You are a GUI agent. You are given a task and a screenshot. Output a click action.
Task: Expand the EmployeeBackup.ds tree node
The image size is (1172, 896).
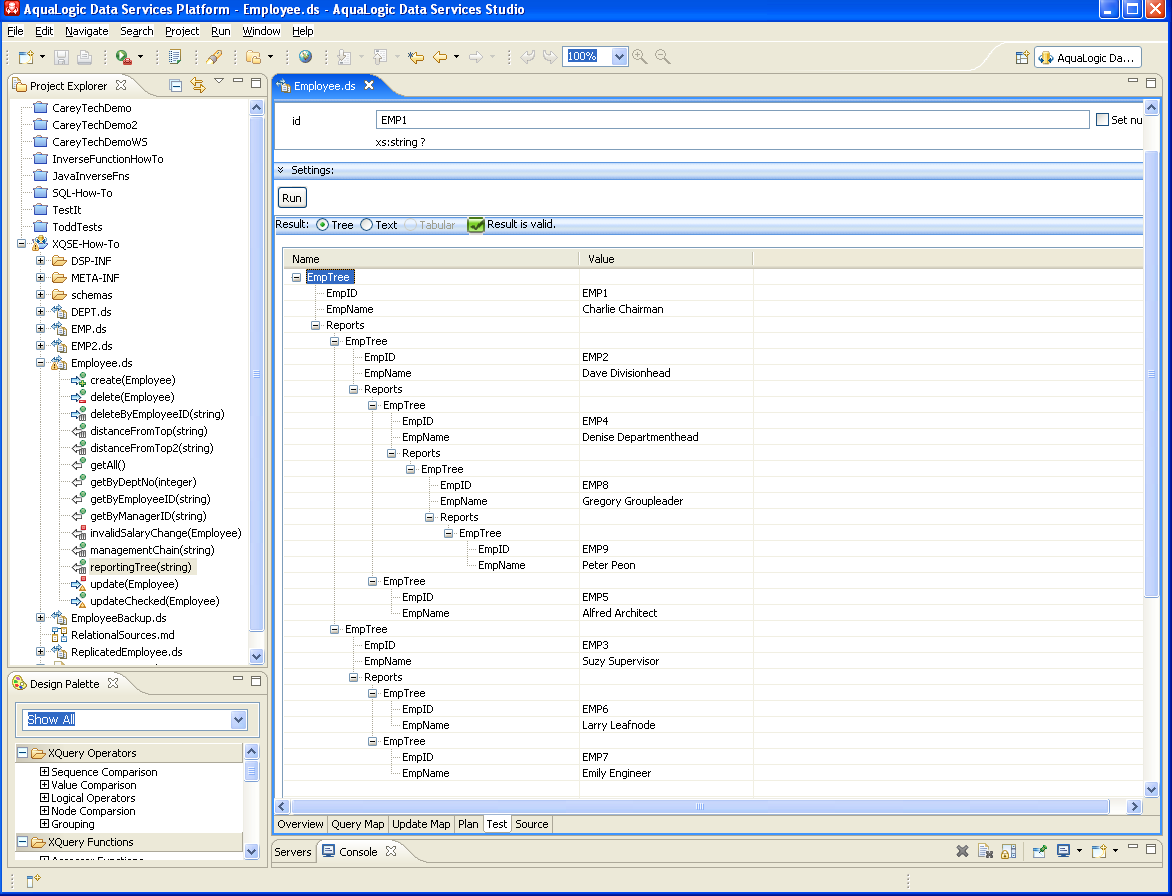click(x=41, y=618)
